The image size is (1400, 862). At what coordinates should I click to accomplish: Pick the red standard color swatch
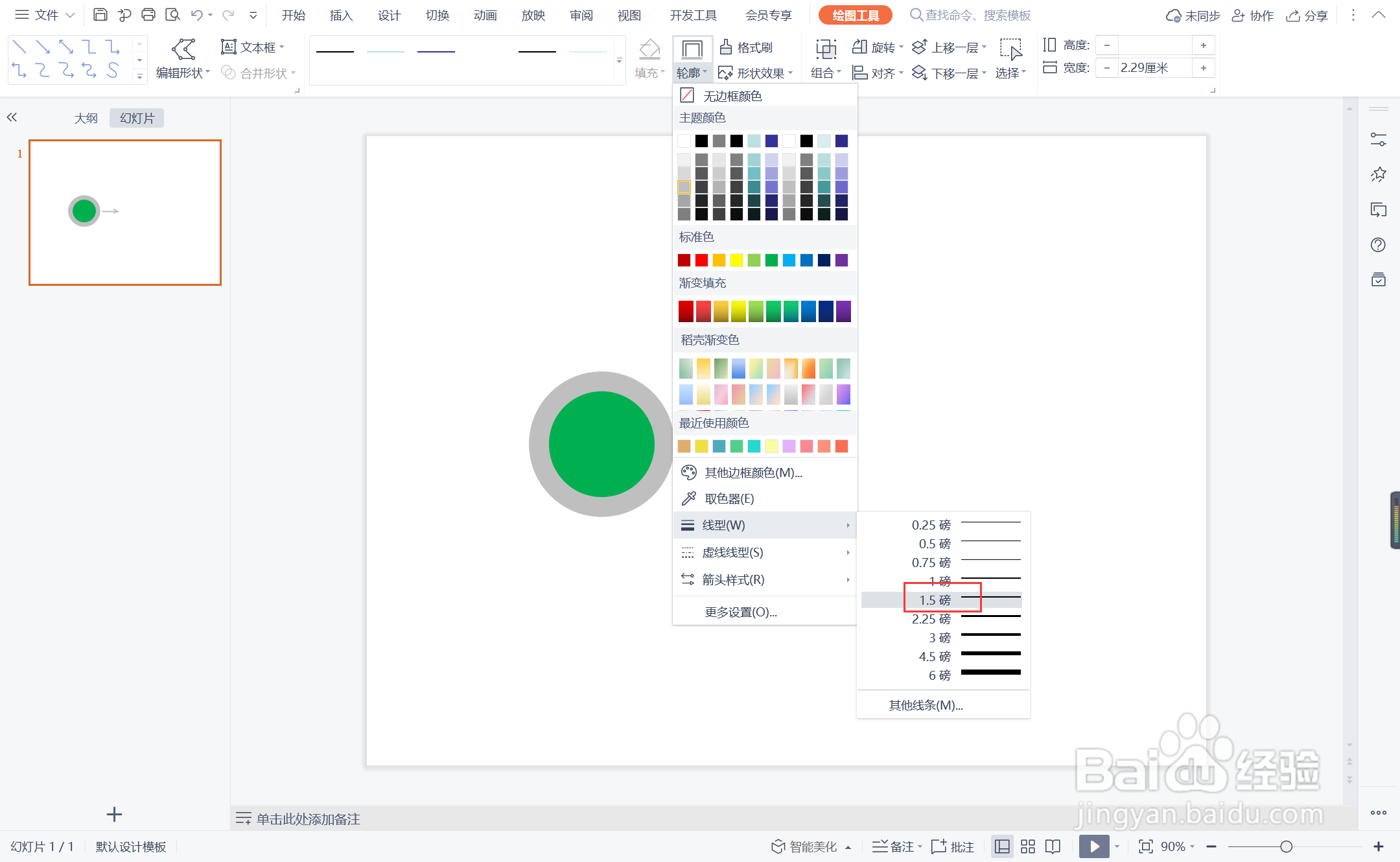pos(701,260)
